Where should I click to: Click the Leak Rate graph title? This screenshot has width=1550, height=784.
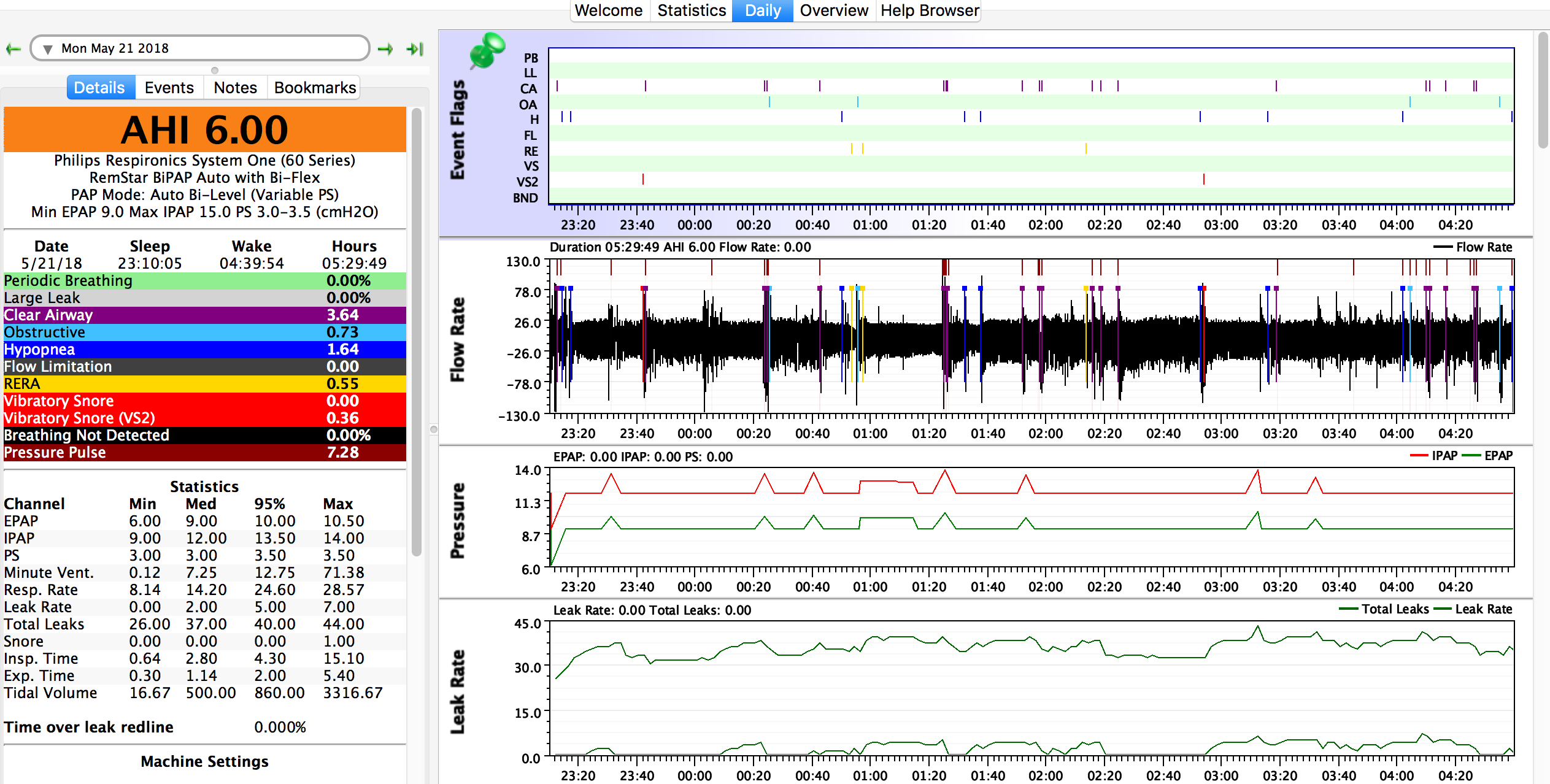pyautogui.click(x=457, y=691)
